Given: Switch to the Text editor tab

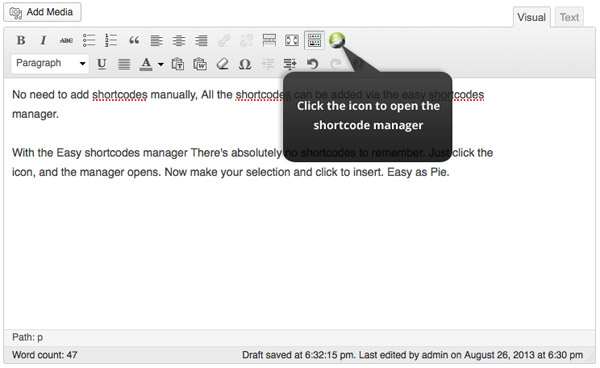Looking at the screenshot, I should [569, 17].
